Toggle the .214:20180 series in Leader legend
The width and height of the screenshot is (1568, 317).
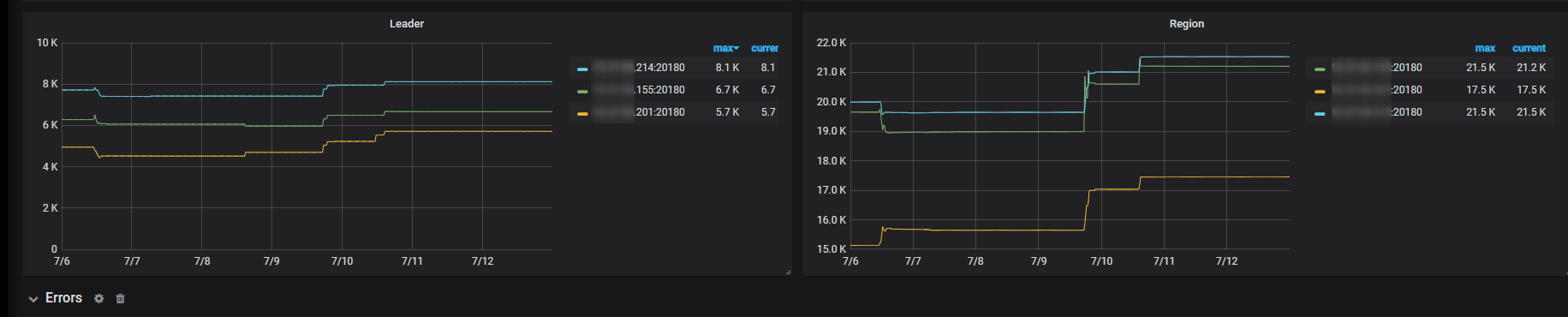coord(639,68)
